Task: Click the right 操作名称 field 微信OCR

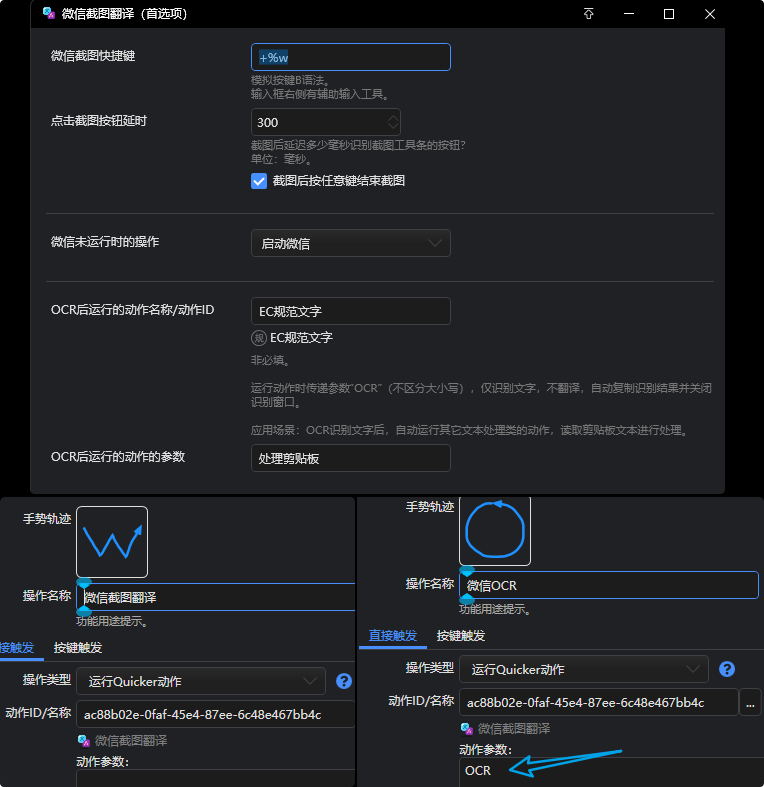Action: tap(609, 585)
